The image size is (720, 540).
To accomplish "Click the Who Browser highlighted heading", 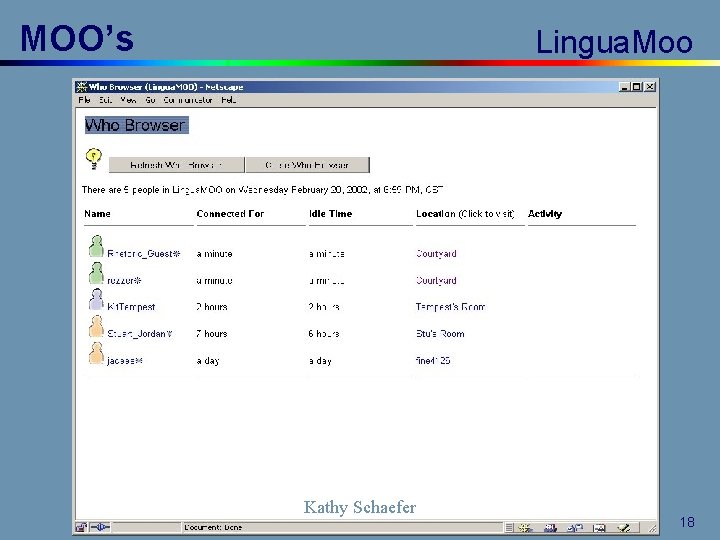I will 136,125.
